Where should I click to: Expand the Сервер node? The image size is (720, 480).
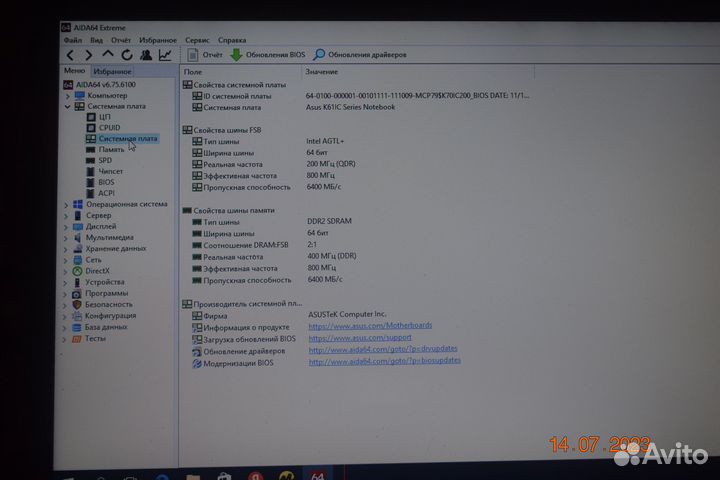pyautogui.click(x=66, y=216)
